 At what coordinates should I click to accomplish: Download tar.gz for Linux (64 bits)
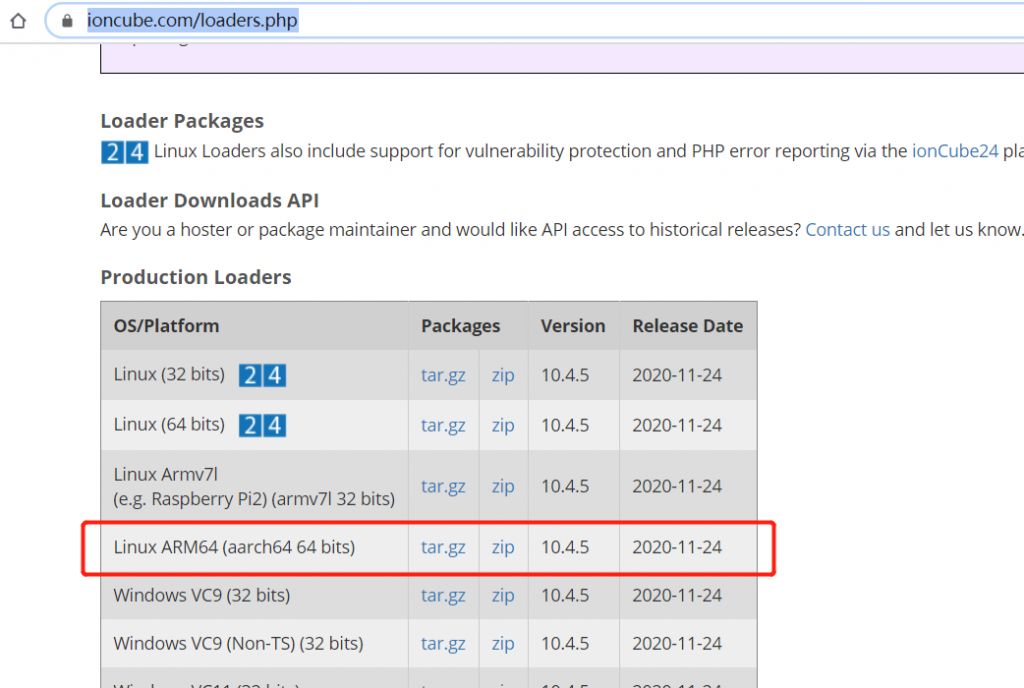click(443, 425)
